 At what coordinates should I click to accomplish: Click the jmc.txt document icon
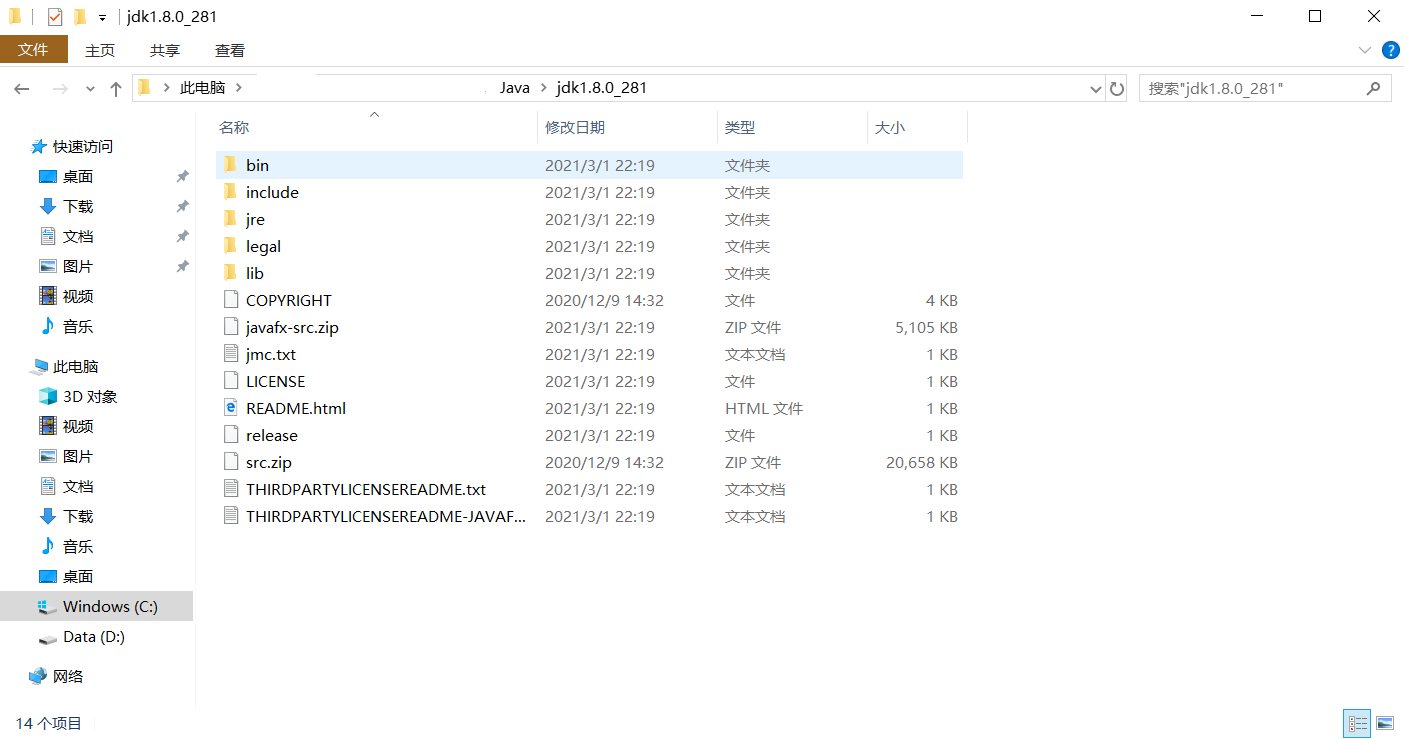tap(230, 354)
